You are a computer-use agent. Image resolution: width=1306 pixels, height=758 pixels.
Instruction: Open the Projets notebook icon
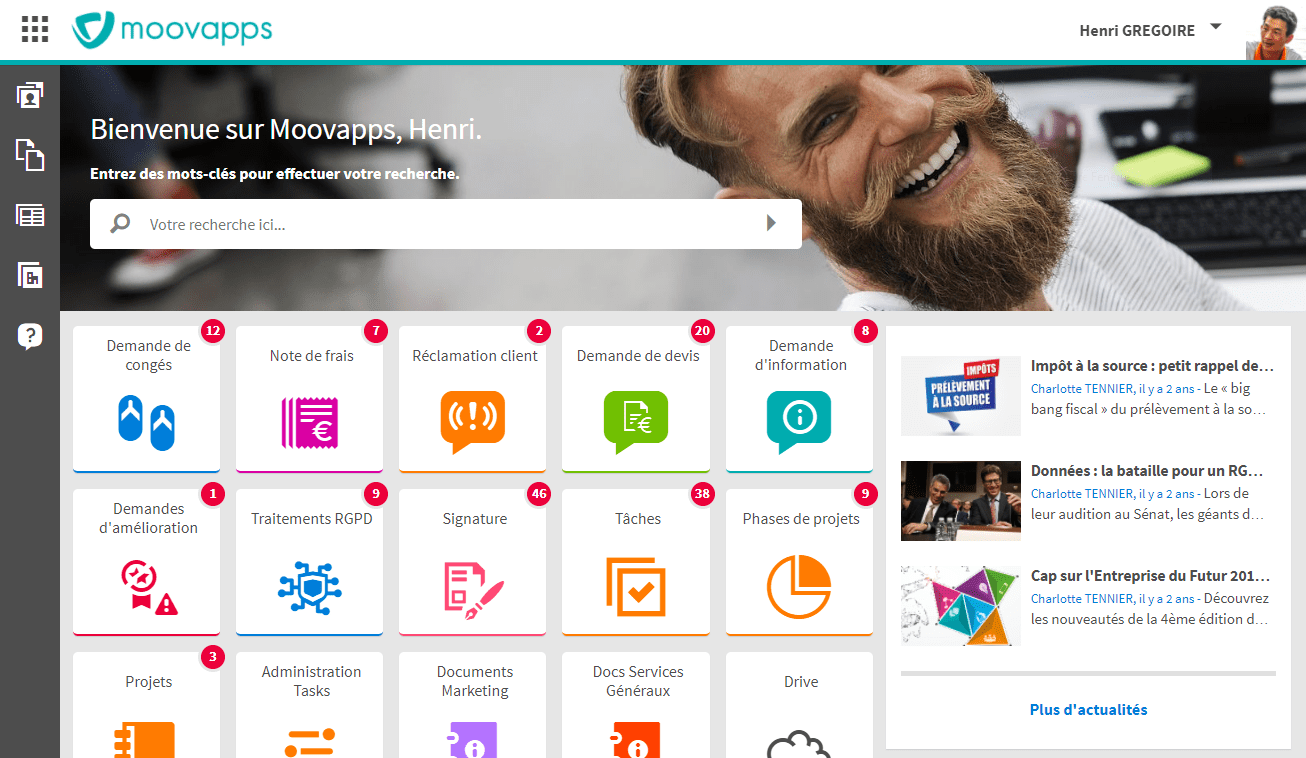pyautogui.click(x=146, y=739)
